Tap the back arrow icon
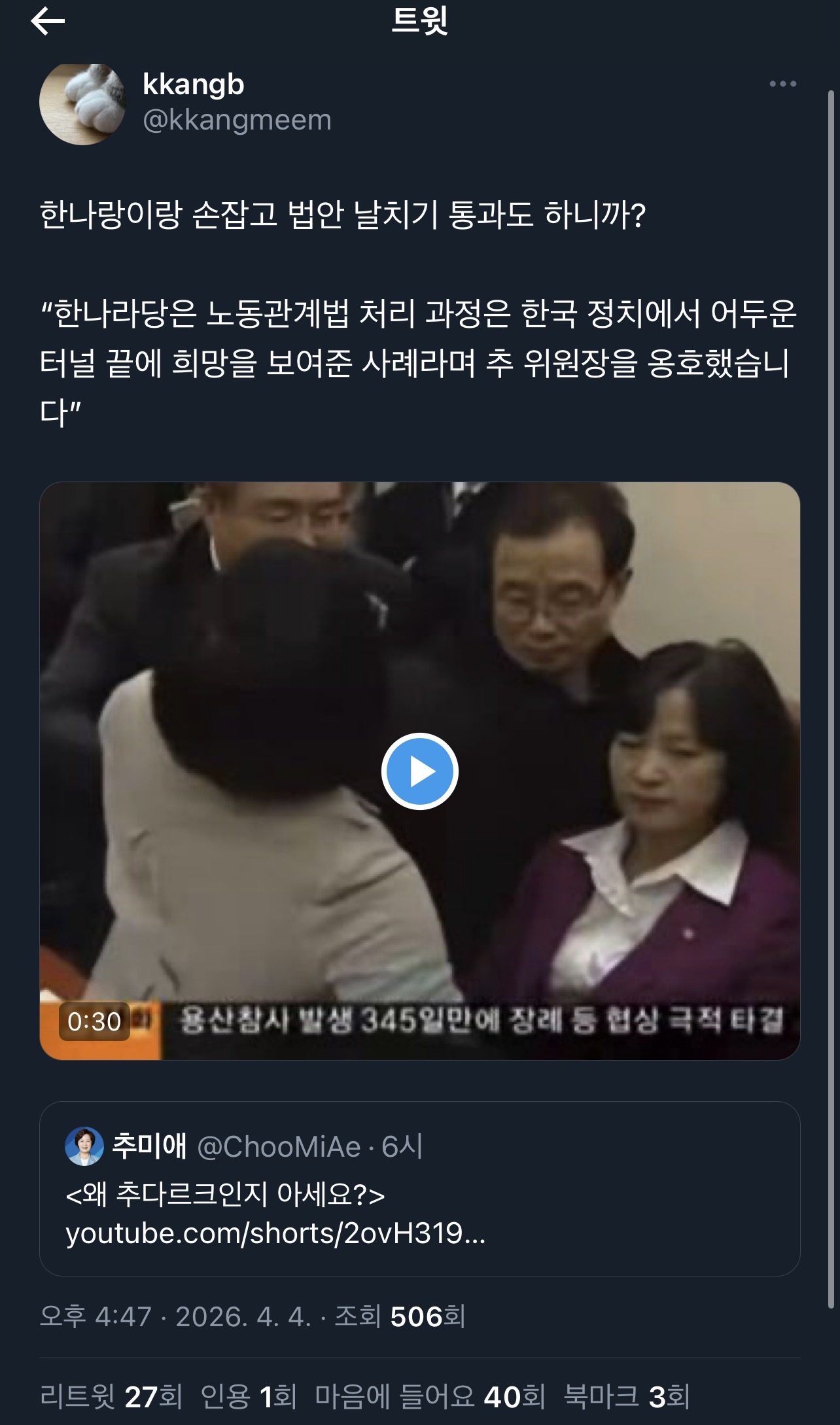This screenshot has width=840, height=1425. [x=48, y=22]
